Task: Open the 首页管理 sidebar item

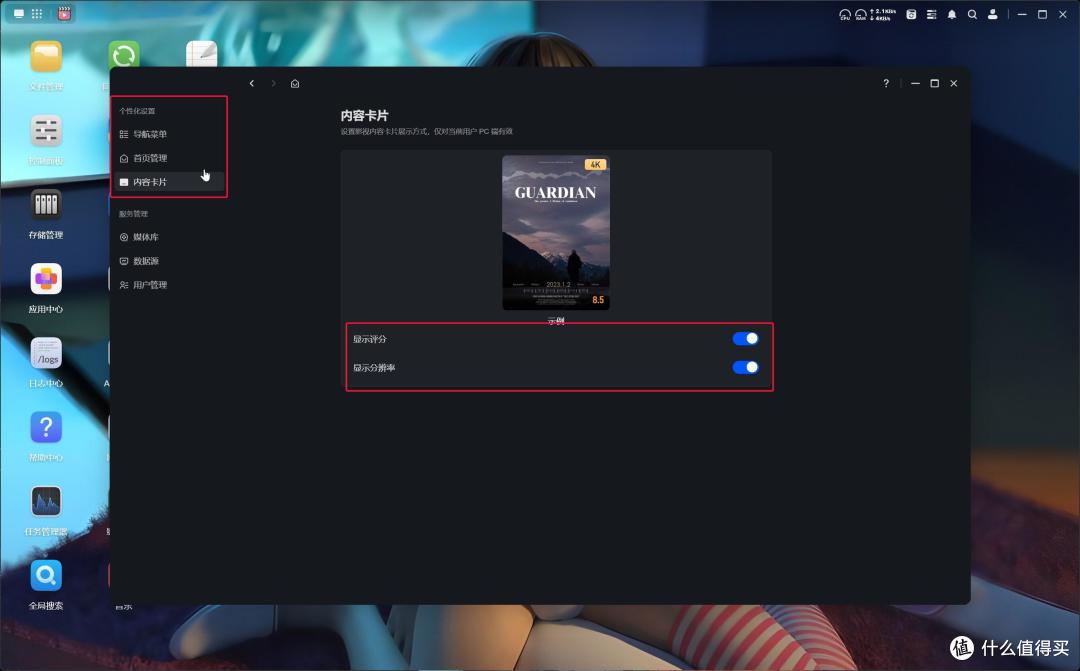Action: click(169, 158)
